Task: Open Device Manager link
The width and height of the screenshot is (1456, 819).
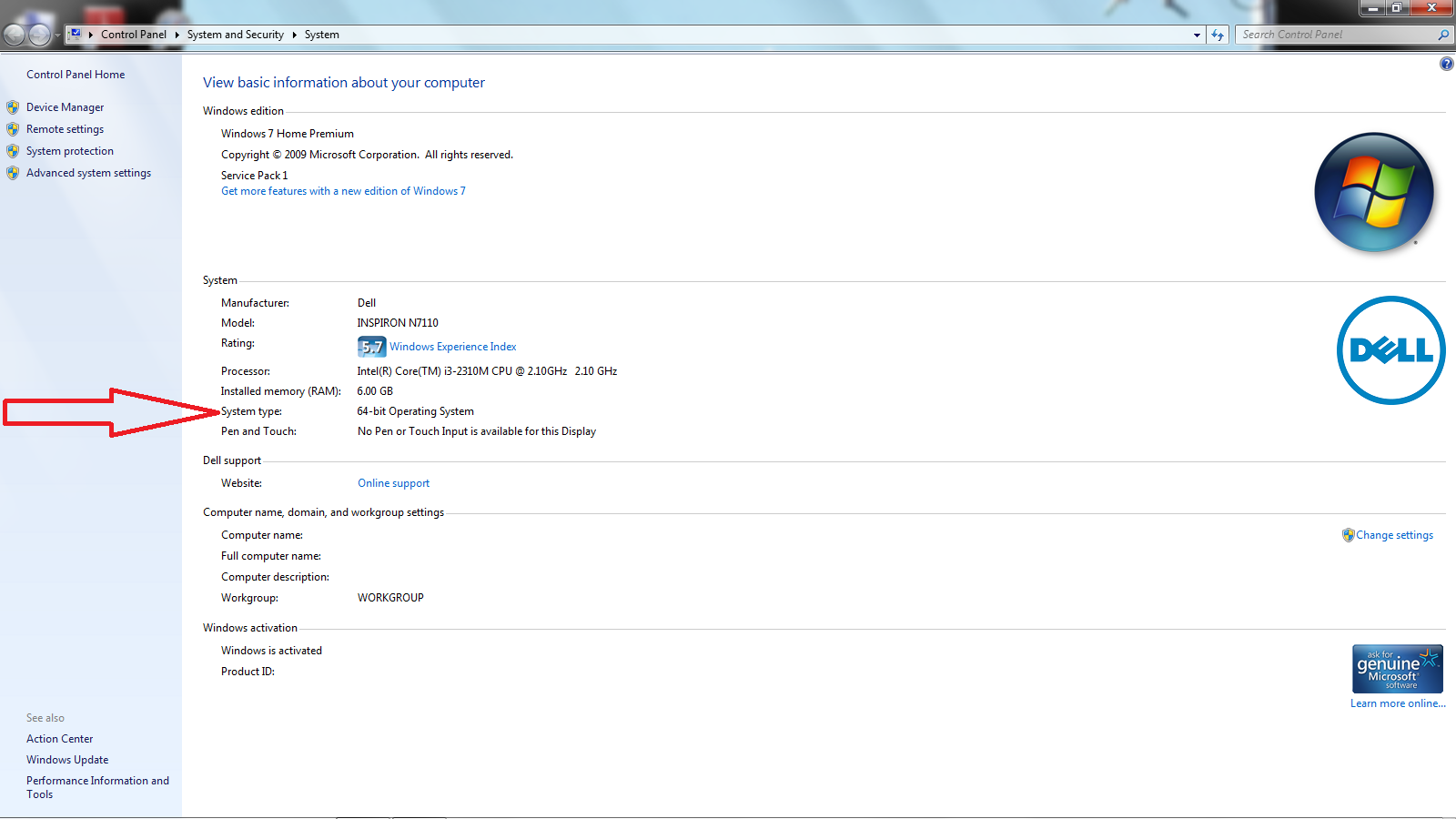Action: (65, 107)
